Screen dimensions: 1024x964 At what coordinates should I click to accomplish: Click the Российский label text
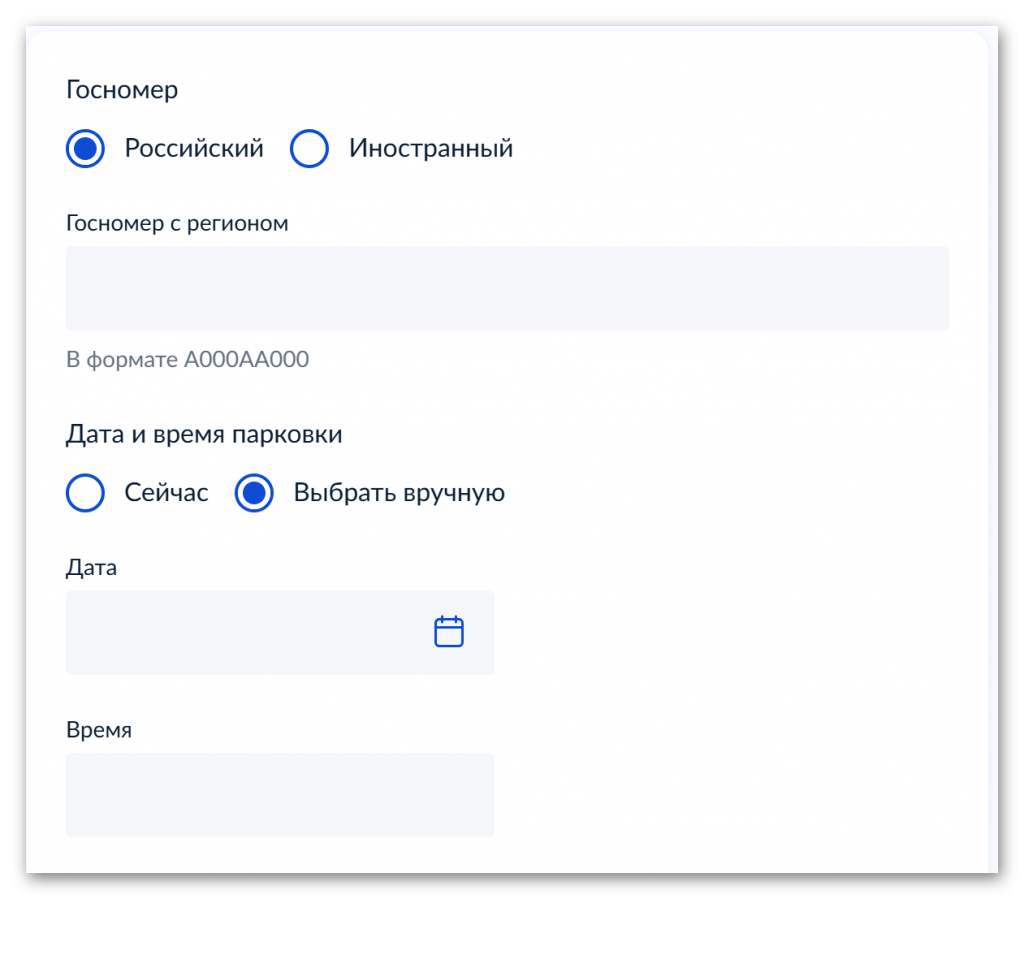click(194, 148)
